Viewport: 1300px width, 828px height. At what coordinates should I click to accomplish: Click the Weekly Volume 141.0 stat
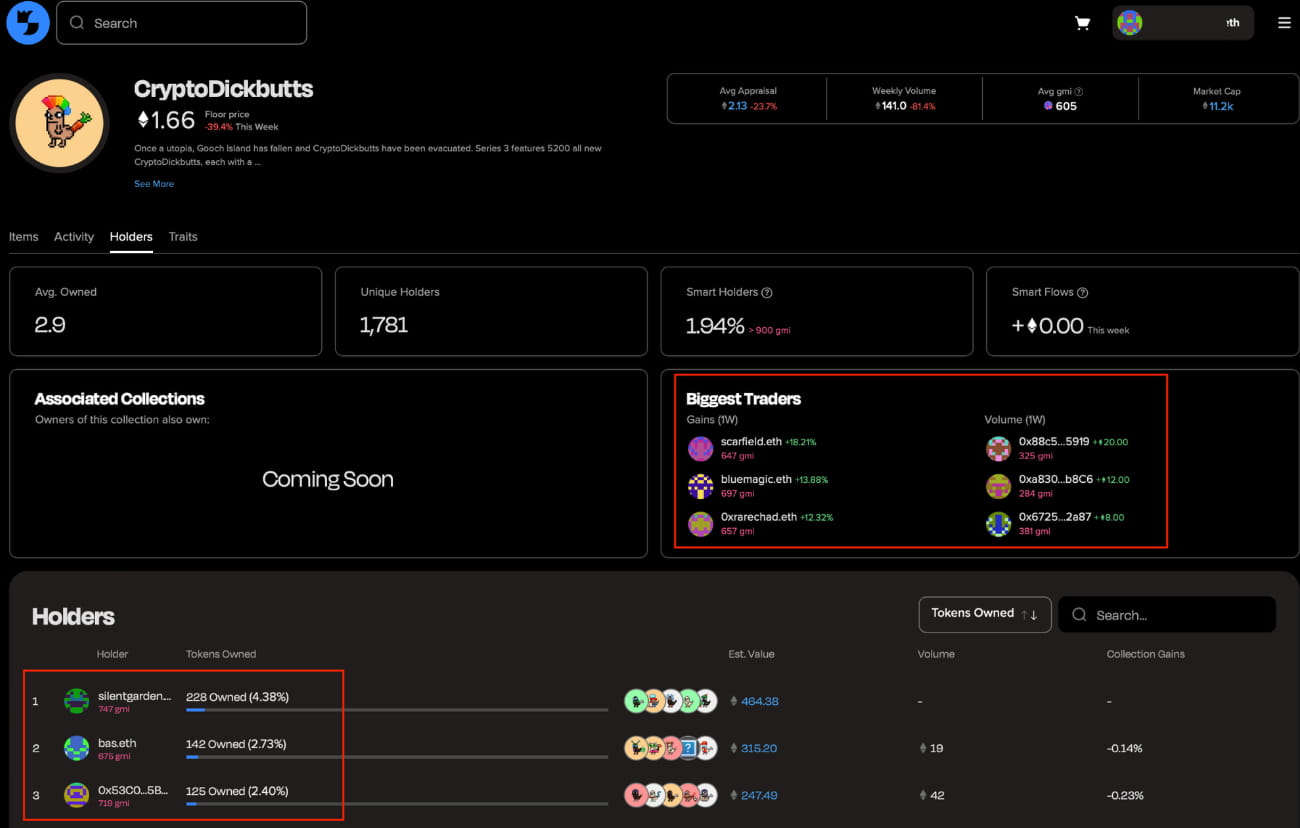904,99
